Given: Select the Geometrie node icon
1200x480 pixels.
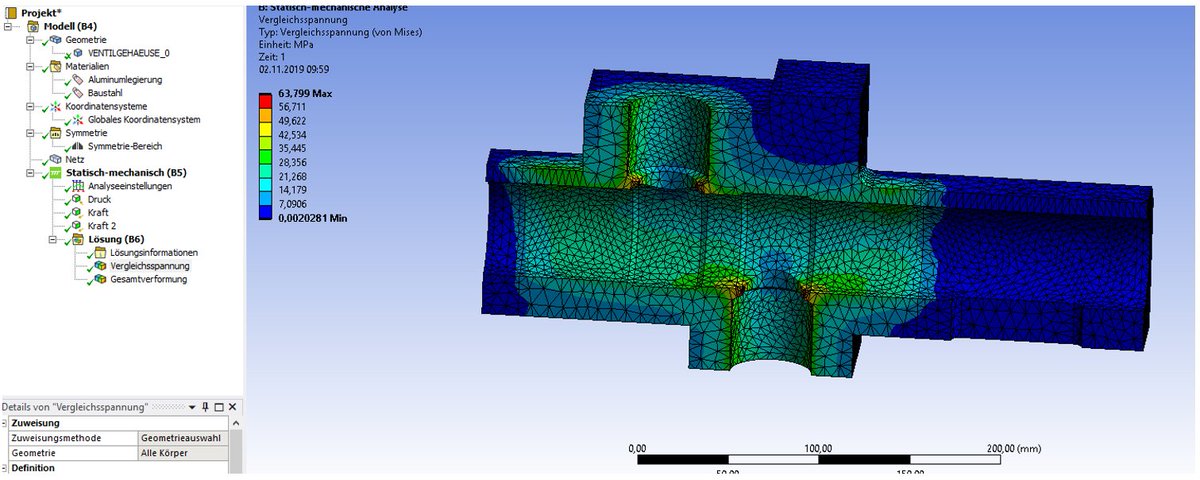Looking at the screenshot, I should pyautogui.click(x=54, y=39).
